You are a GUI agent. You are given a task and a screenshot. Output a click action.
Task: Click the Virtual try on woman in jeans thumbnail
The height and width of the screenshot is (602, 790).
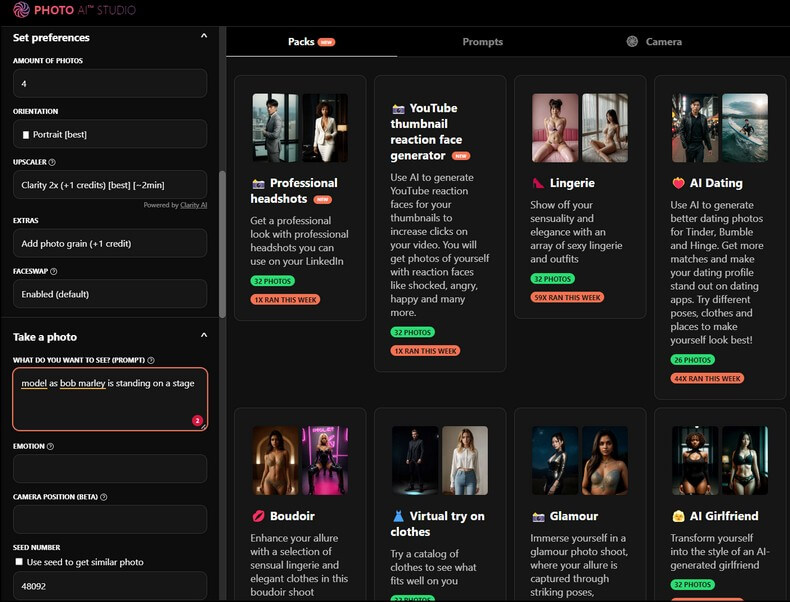click(465, 460)
